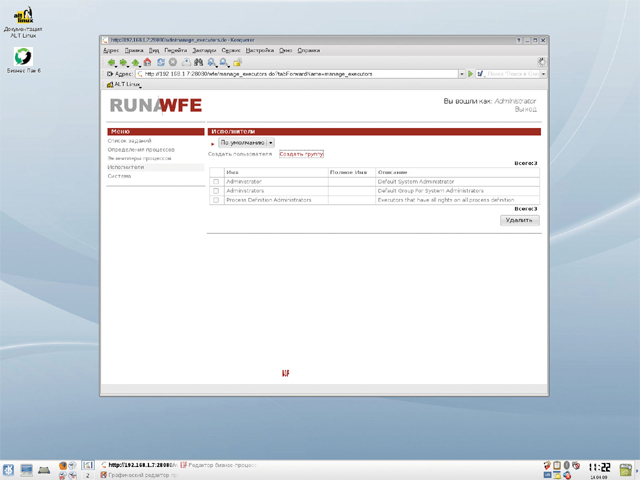Click the Administrator name in the table
The height and width of the screenshot is (480, 640).
coord(244,182)
